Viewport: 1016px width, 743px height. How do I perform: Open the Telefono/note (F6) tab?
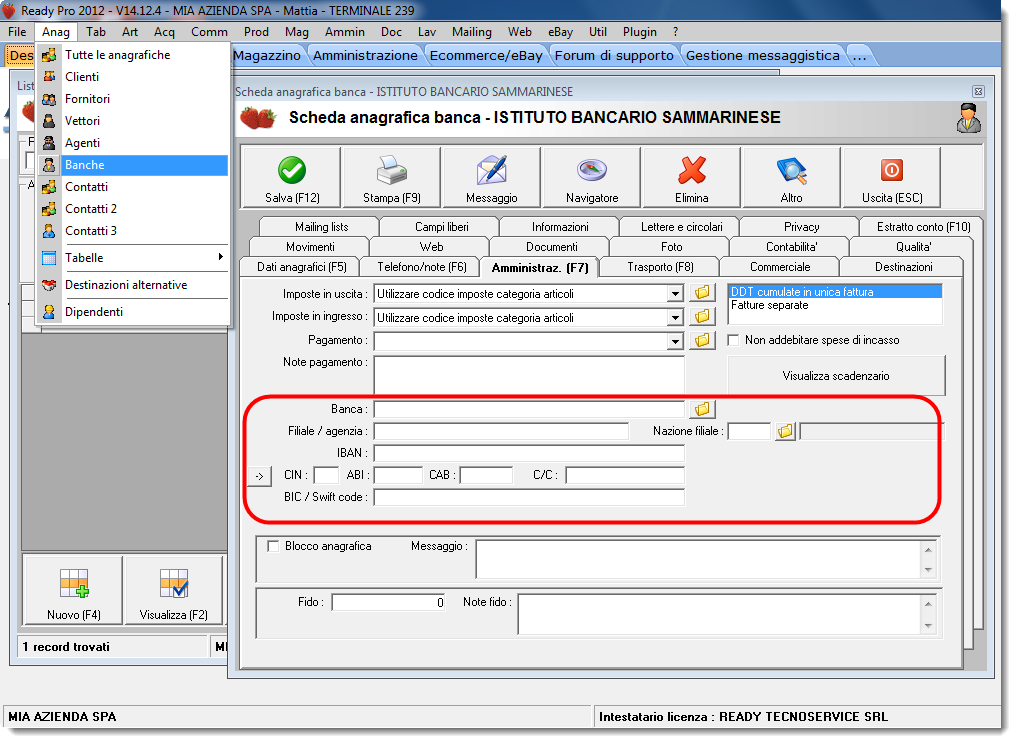point(422,267)
